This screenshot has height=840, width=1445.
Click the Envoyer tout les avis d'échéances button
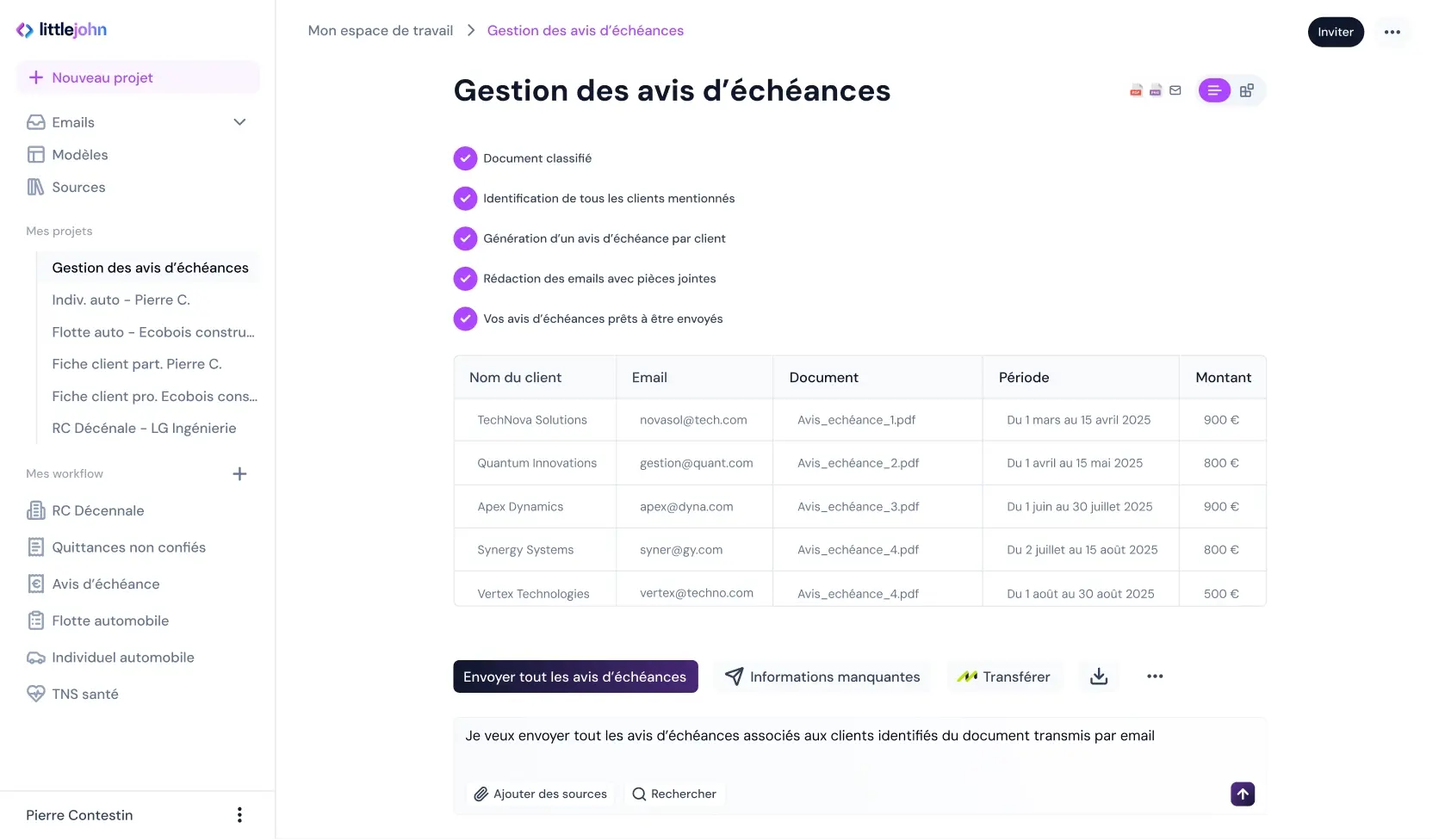574,676
